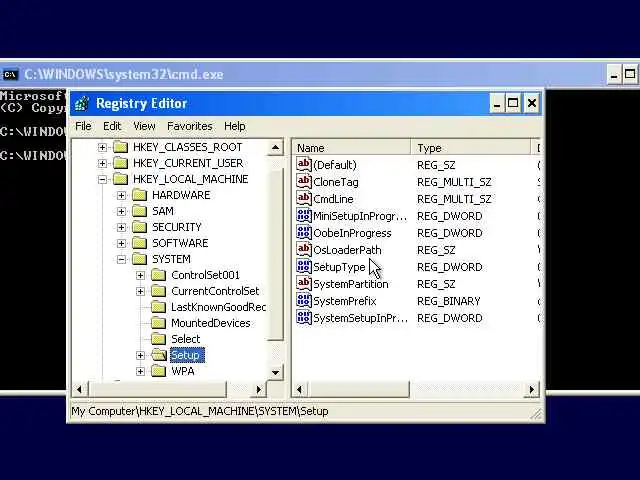The height and width of the screenshot is (480, 640).
Task: Select the CurrentControlSet folder icon
Action: pyautogui.click(x=158, y=291)
